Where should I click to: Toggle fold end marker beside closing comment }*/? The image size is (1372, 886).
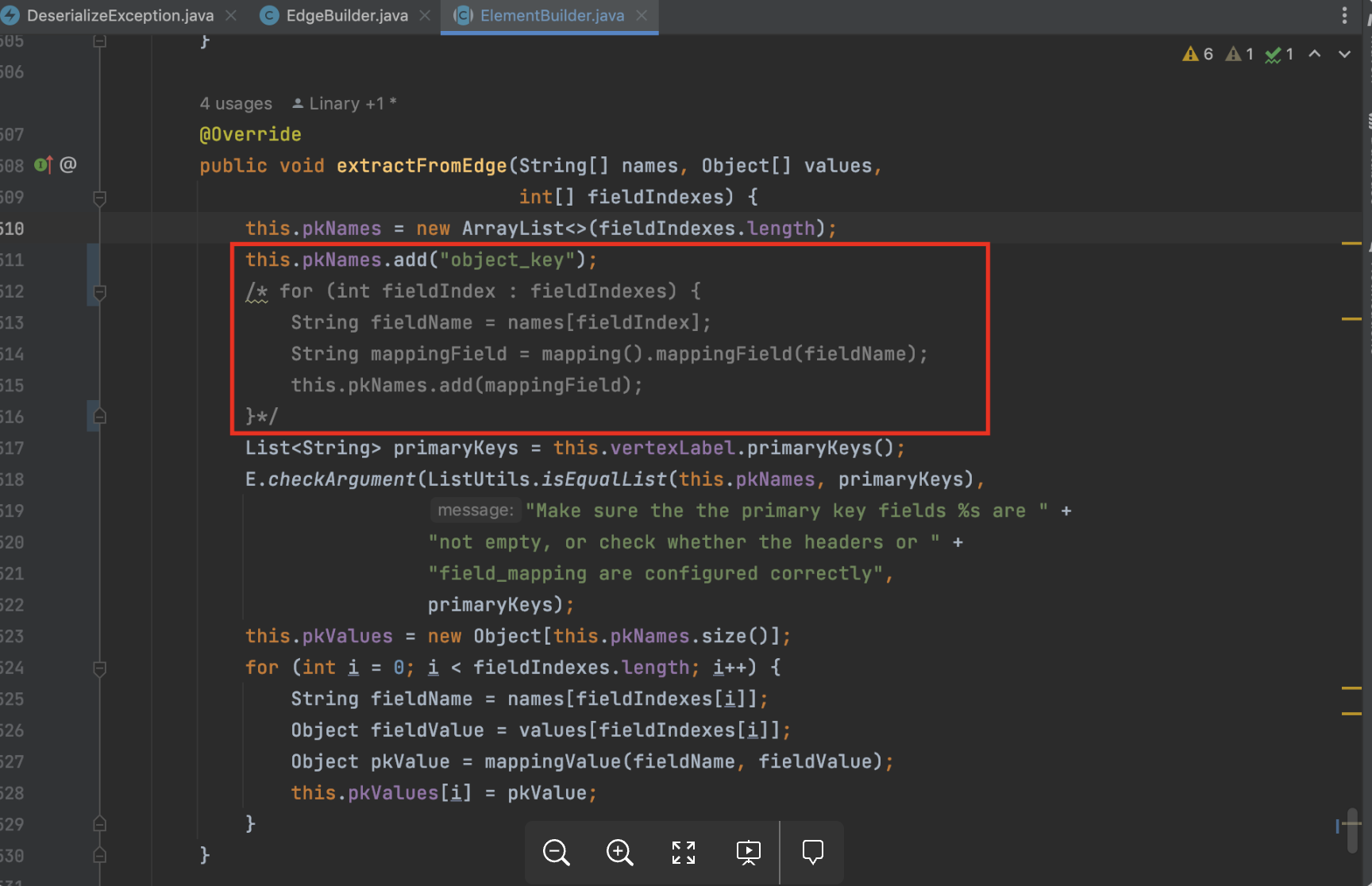click(100, 417)
